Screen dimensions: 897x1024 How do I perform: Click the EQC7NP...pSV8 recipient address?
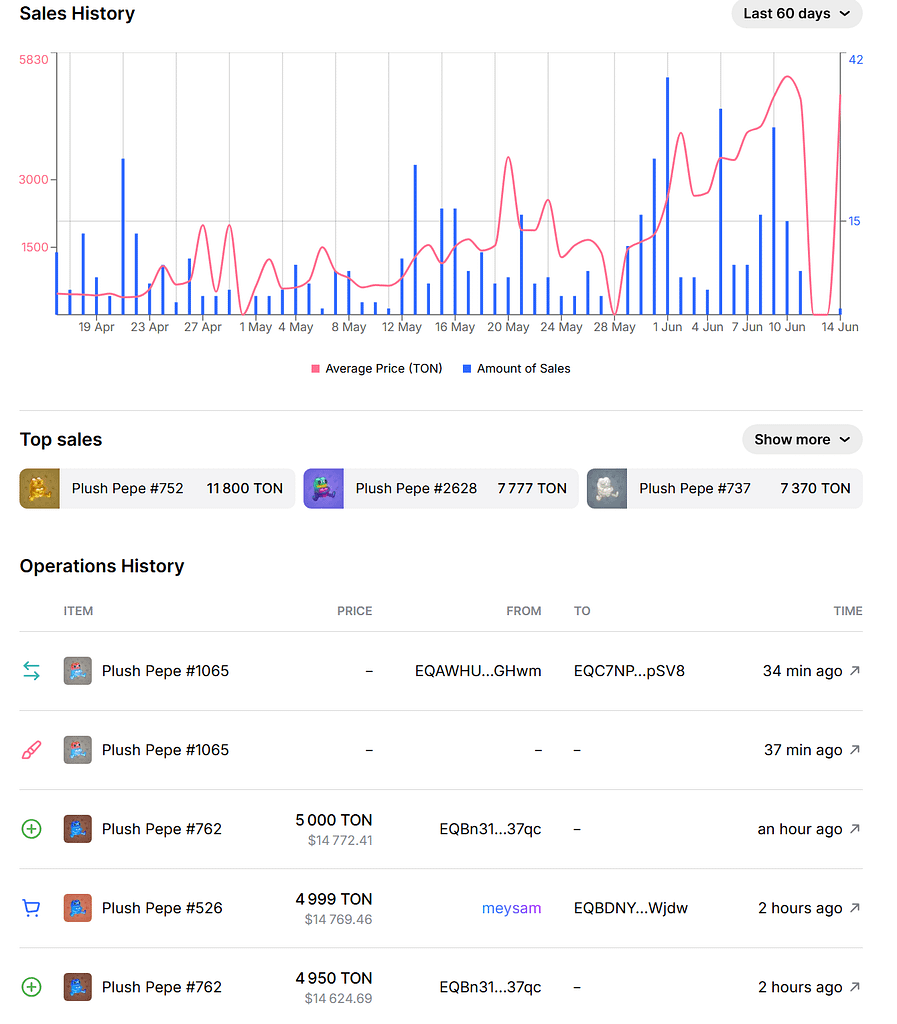click(x=629, y=671)
